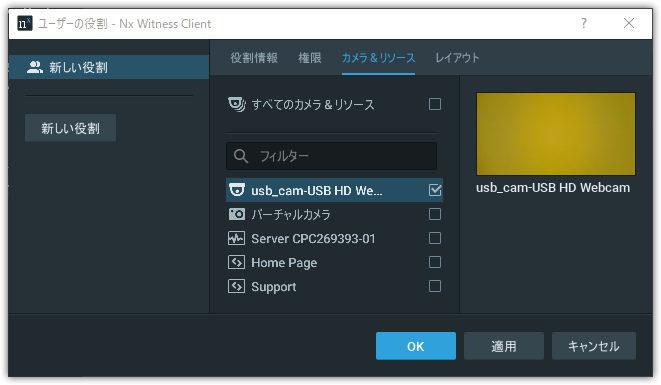Click the virtual camera icon beside バーチャルカメラ

click(236, 214)
